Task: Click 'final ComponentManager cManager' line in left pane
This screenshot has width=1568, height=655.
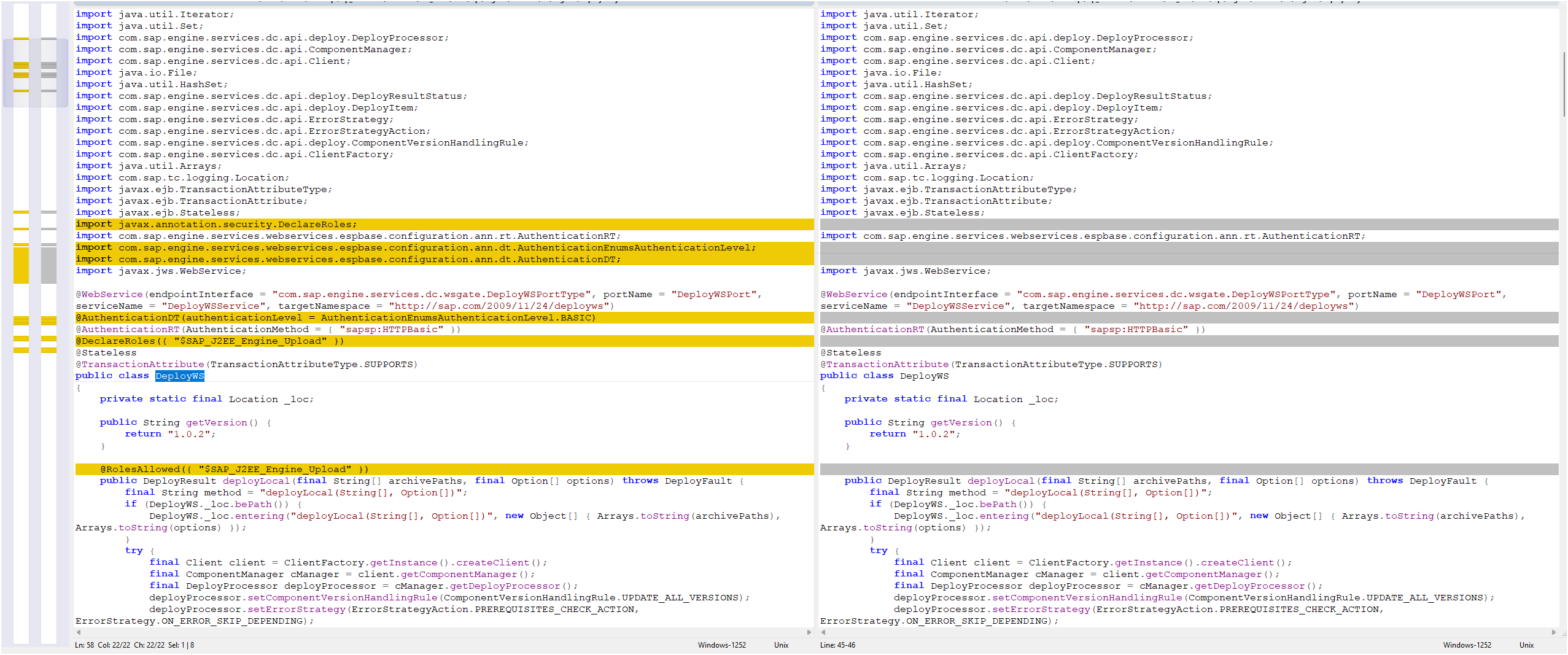Action: point(342,574)
